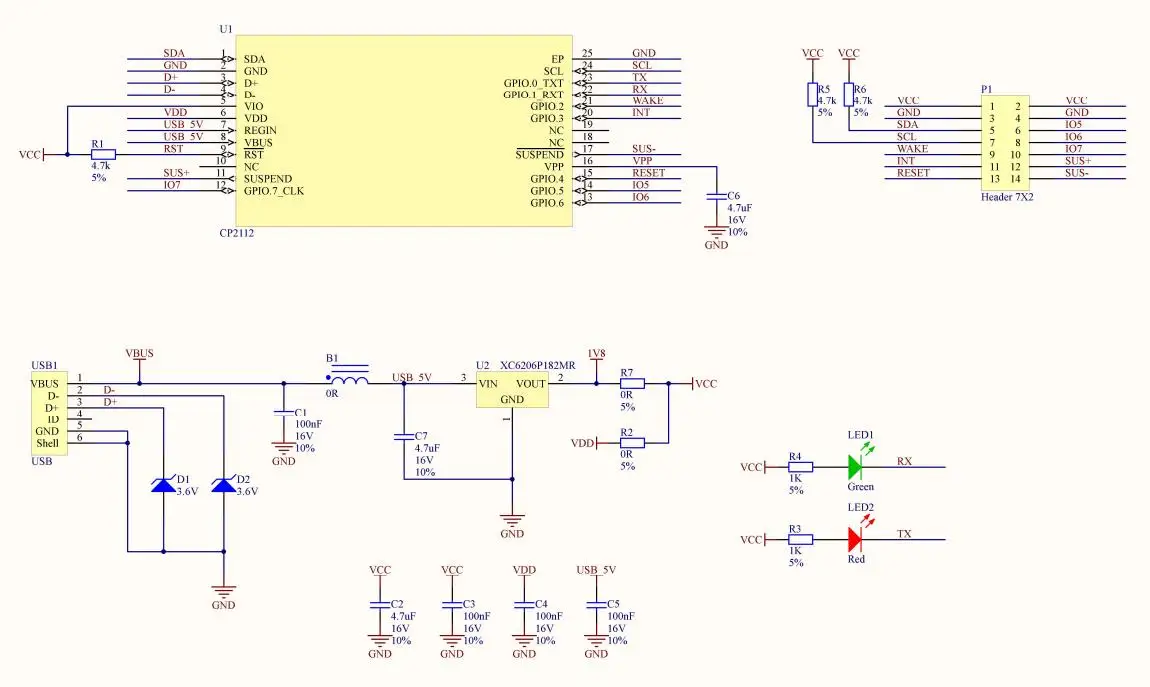Select the red LED2 symbol
This screenshot has width=1150, height=687.
[855, 540]
